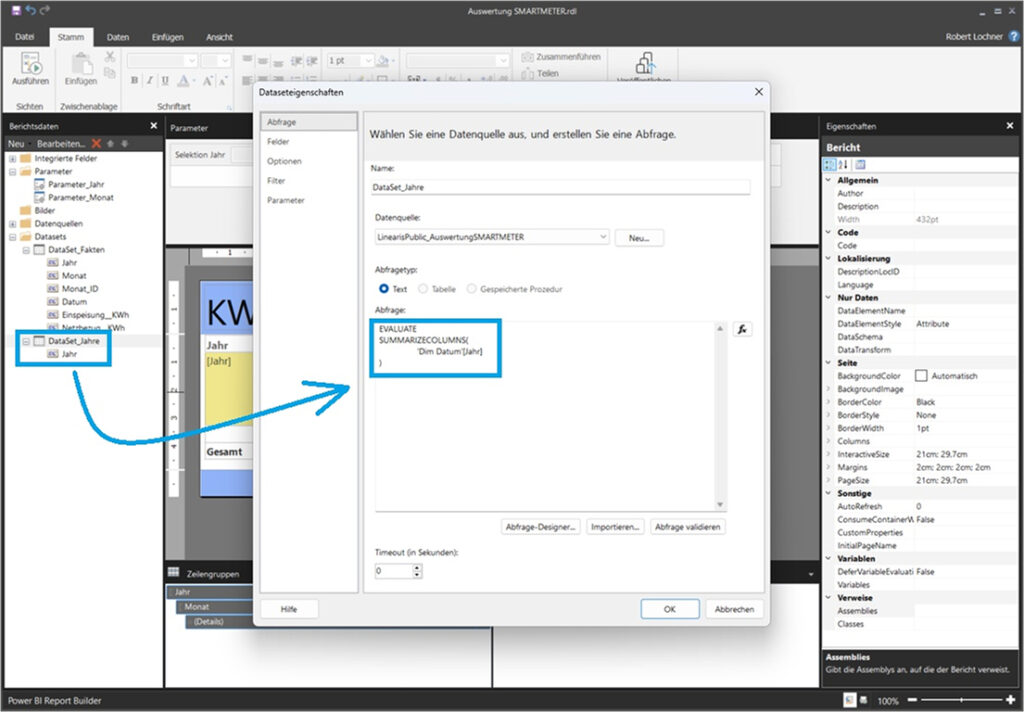Click the Abfrage-Designer... button
Viewport: 1024px width, 712px height.
540,527
